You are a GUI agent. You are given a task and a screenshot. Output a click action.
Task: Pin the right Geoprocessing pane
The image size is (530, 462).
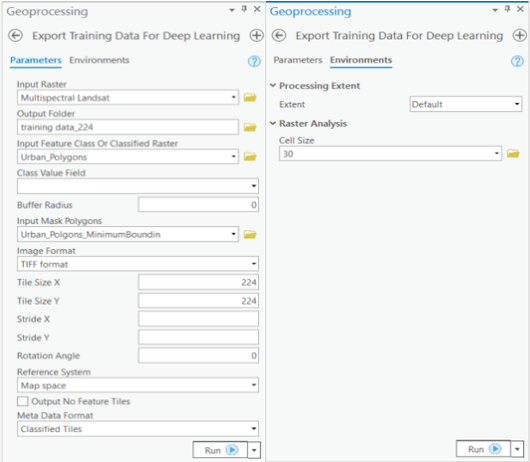(507, 9)
